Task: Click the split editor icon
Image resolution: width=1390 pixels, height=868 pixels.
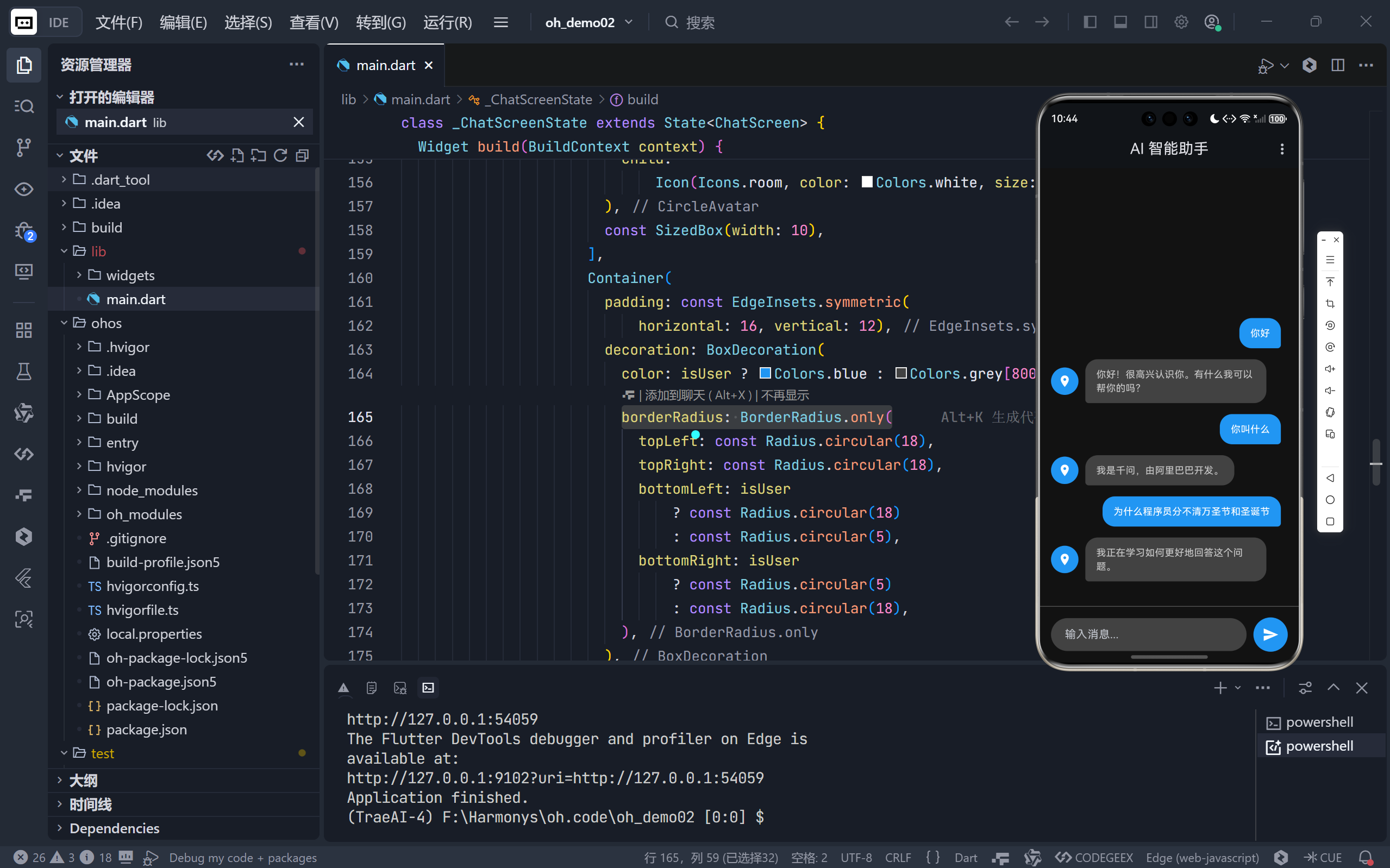Action: tap(1337, 65)
